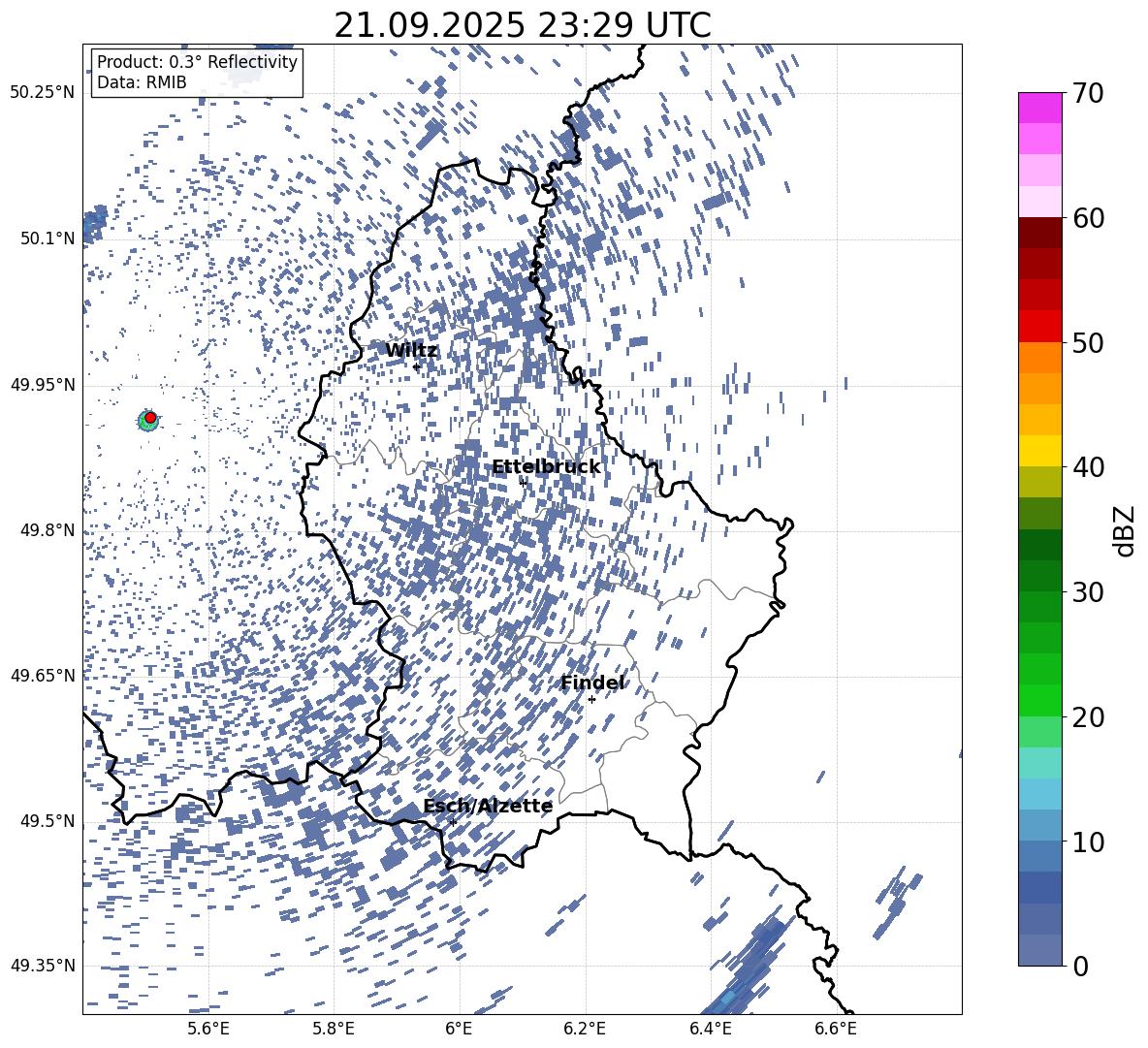Click the 5.8°E longitude label
The image size is (1148, 1048).
[x=334, y=1029]
